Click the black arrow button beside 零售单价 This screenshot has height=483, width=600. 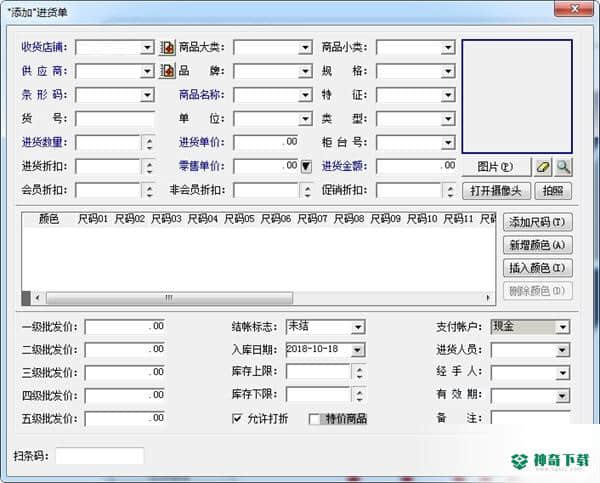coord(306,166)
